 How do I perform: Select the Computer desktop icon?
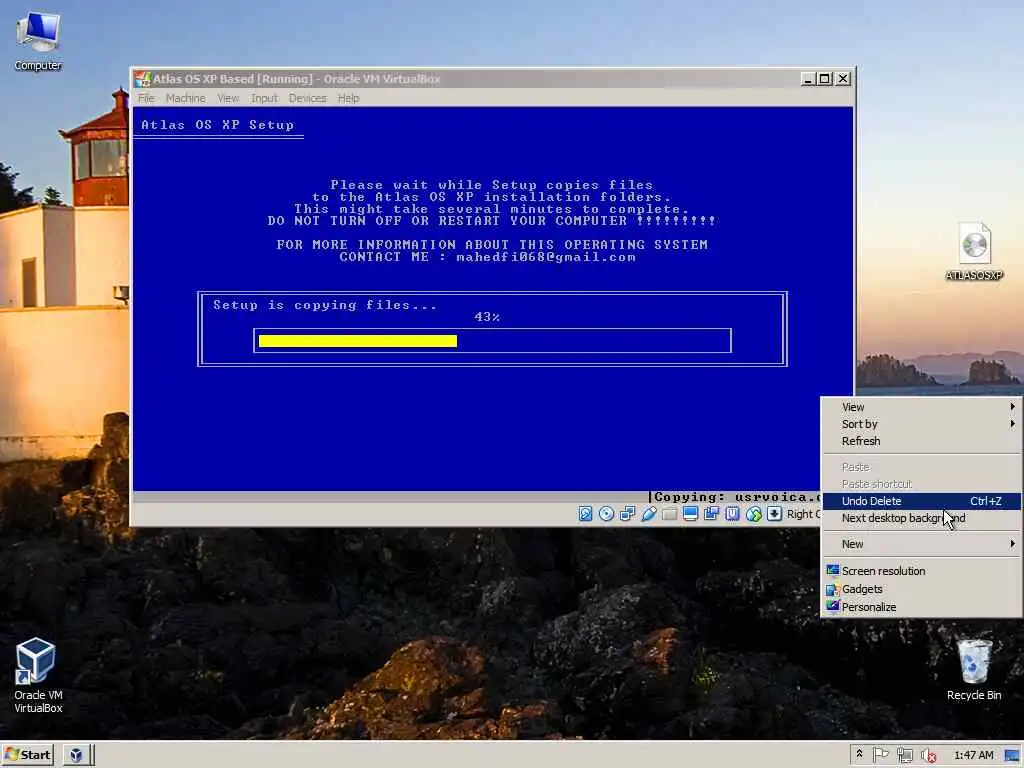click(38, 40)
